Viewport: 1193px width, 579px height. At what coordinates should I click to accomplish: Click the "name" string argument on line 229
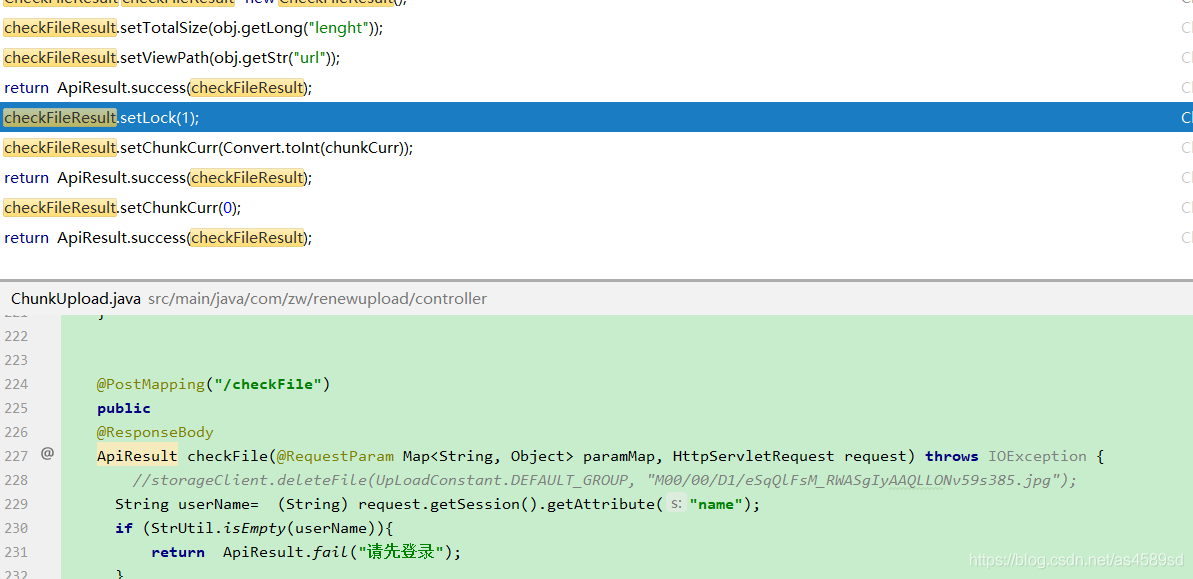click(716, 504)
